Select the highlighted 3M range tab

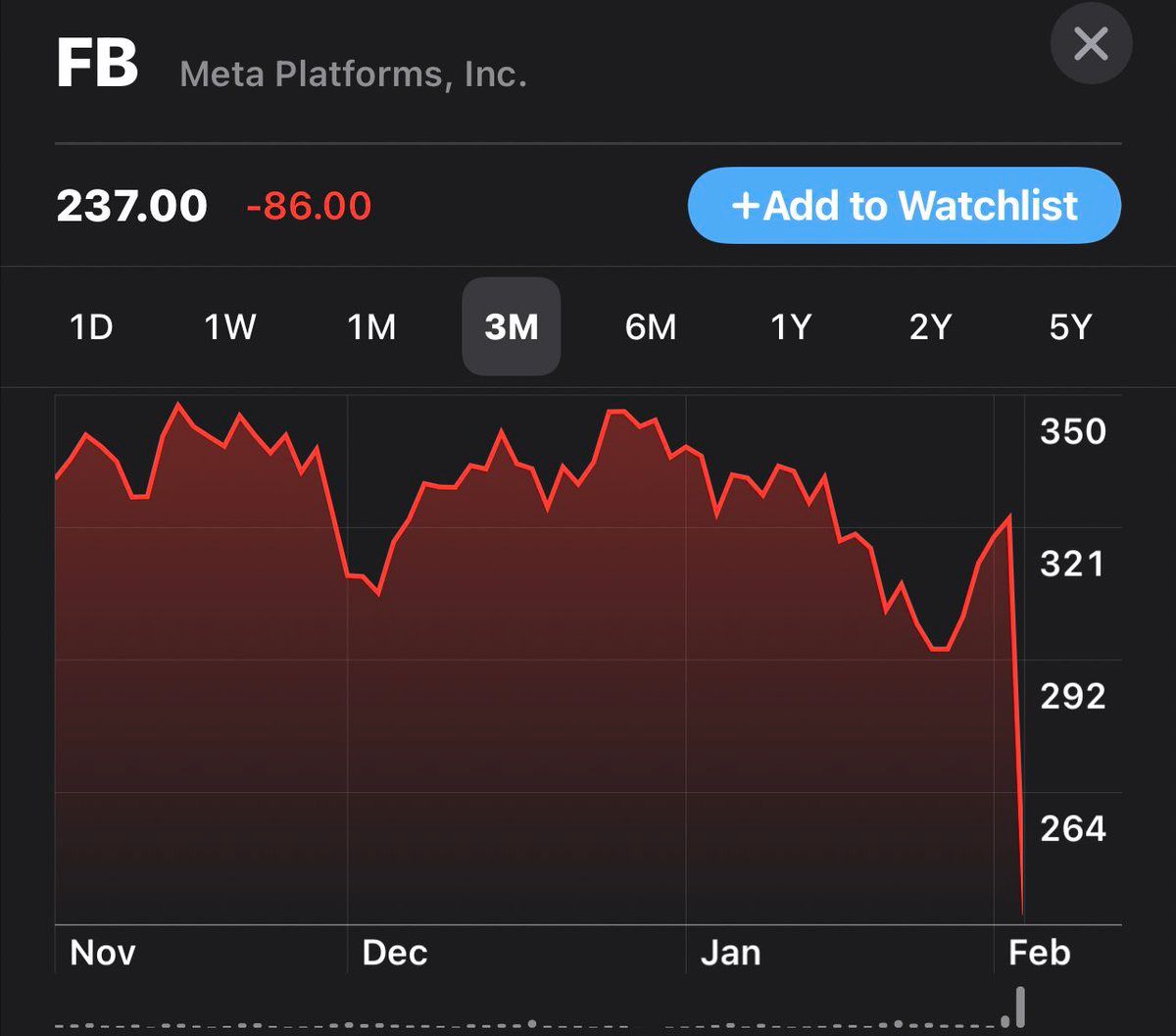512,327
